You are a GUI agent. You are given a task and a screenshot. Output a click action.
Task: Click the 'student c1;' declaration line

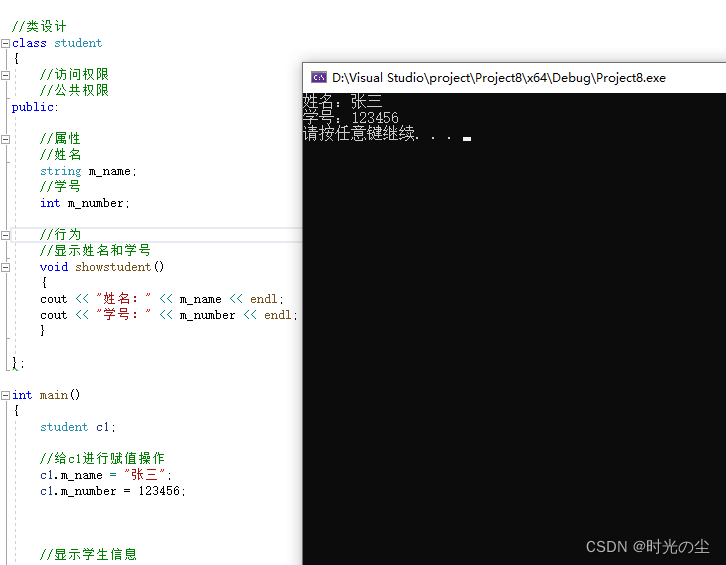[77, 427]
